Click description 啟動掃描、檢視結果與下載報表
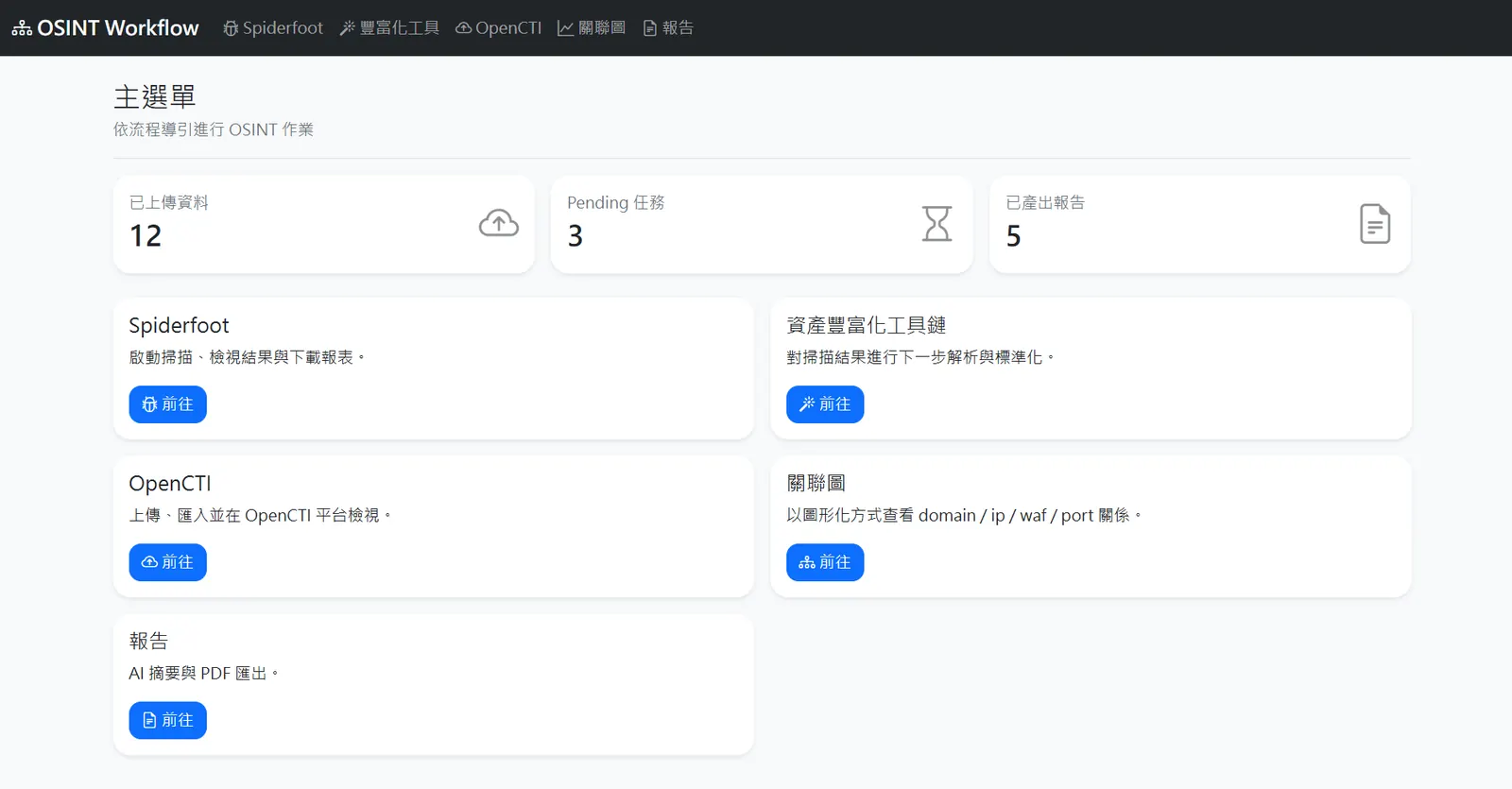 click(x=247, y=357)
